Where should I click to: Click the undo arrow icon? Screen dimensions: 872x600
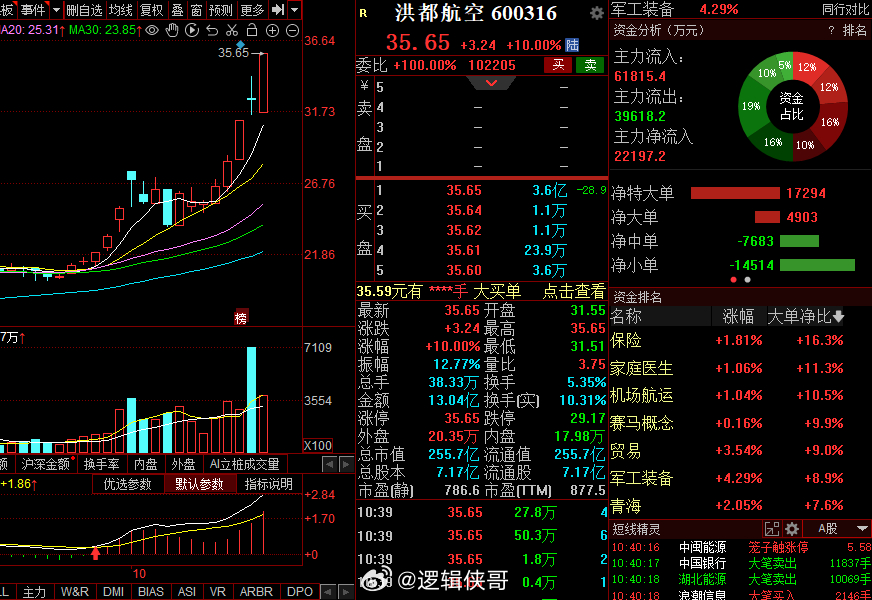[212, 31]
